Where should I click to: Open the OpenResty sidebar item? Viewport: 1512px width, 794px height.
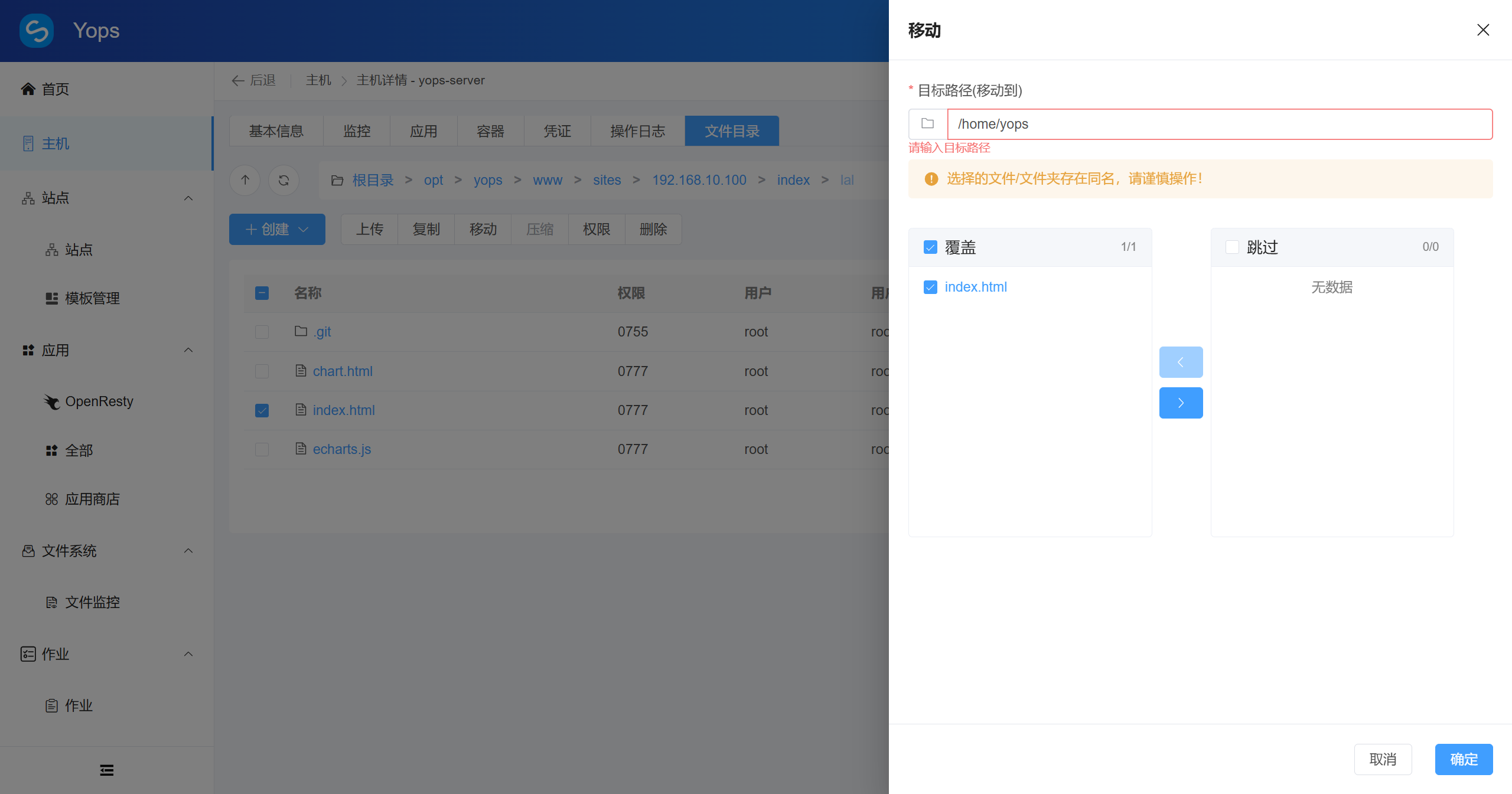click(99, 401)
